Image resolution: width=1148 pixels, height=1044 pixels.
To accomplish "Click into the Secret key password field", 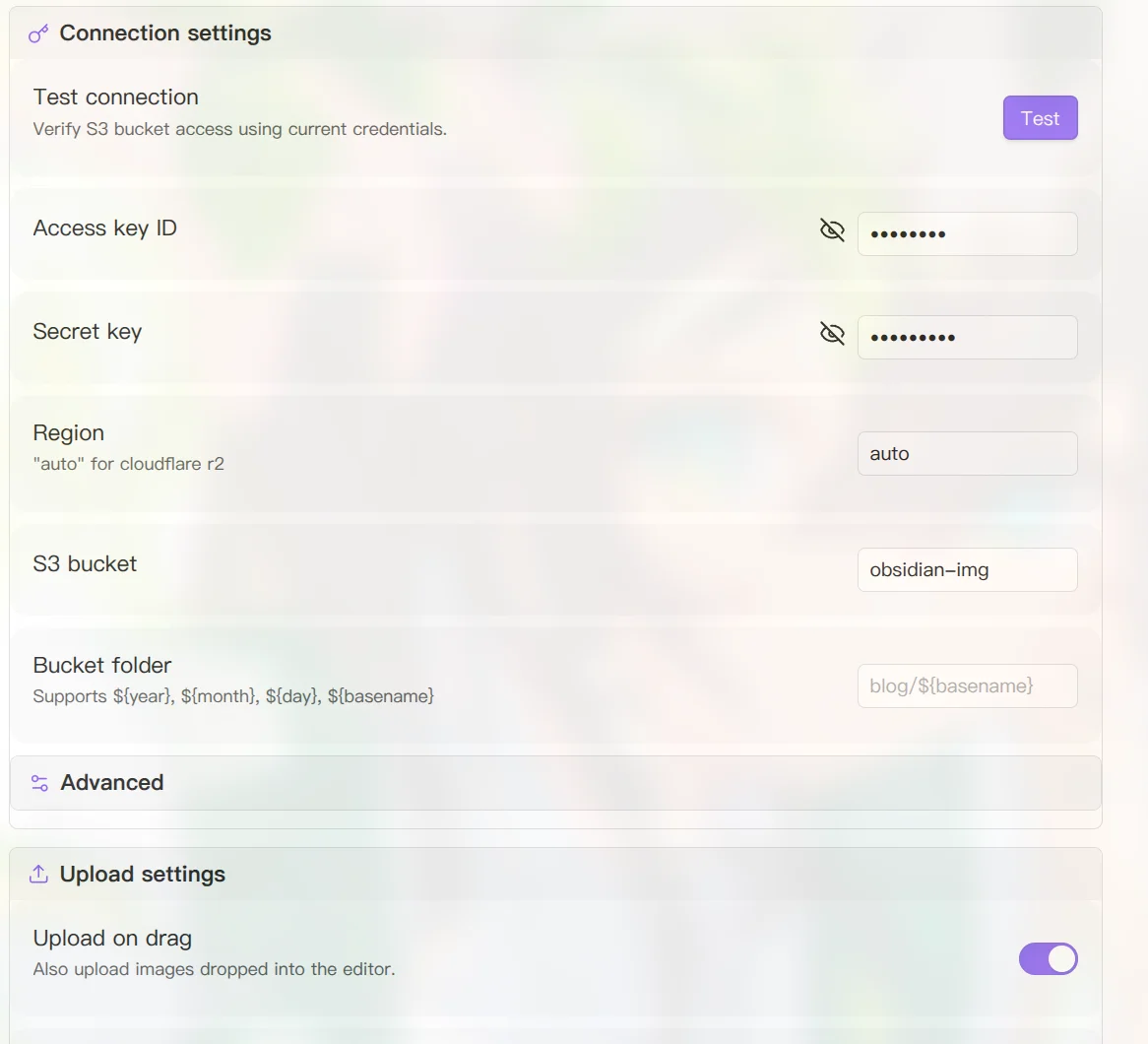I will (967, 337).
